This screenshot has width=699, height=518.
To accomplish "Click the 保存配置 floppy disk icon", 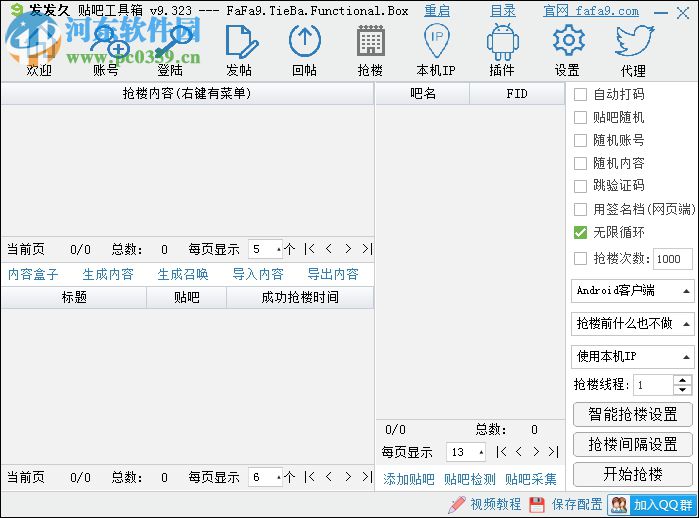I will click(x=537, y=505).
